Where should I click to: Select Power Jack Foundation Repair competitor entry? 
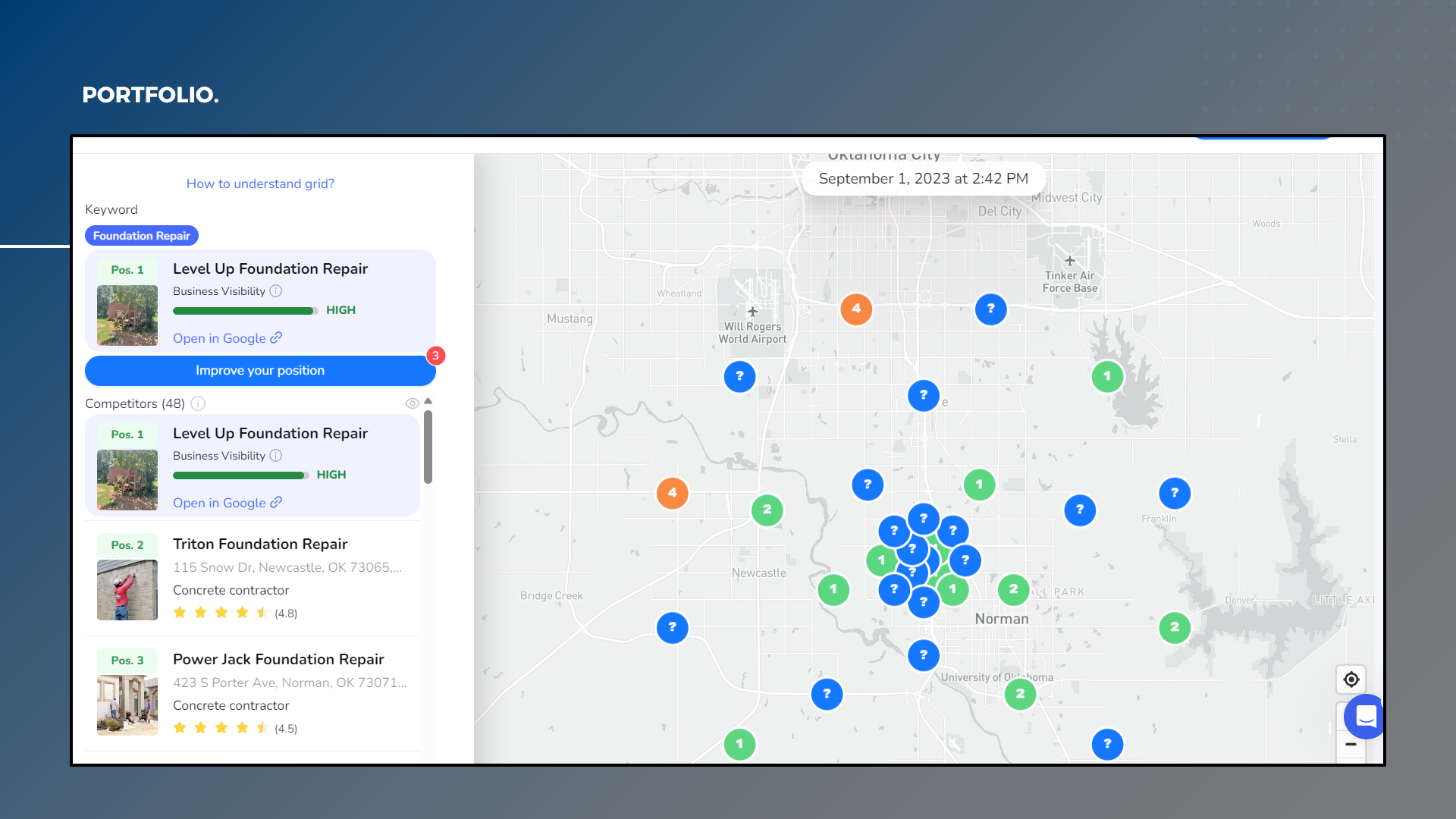tap(278, 660)
